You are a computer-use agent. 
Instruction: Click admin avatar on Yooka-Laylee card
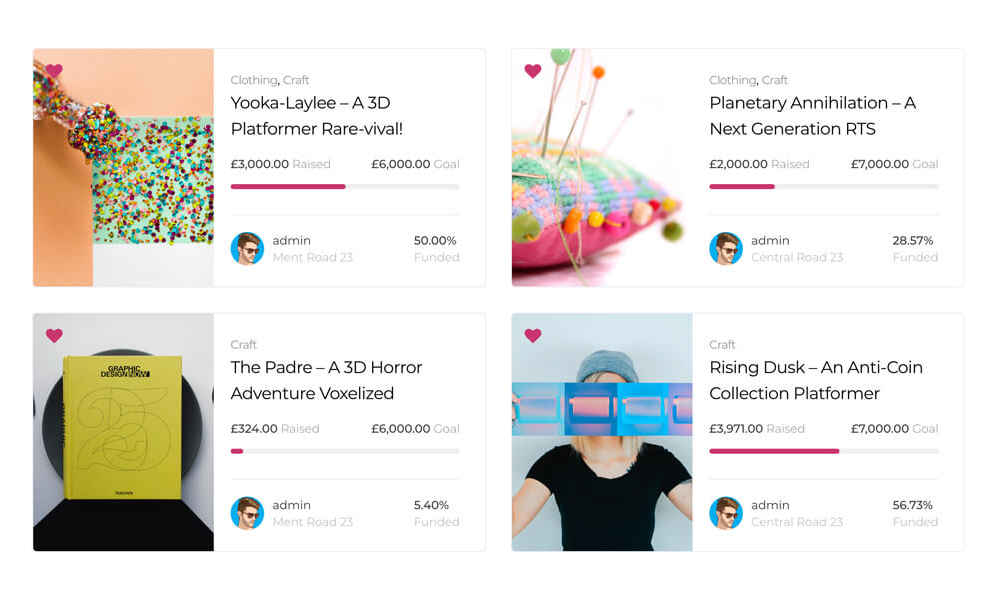(x=247, y=248)
